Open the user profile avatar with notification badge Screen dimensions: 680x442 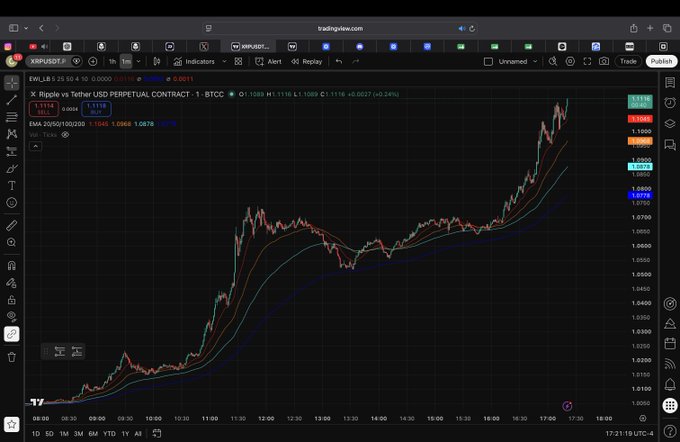tap(12, 61)
